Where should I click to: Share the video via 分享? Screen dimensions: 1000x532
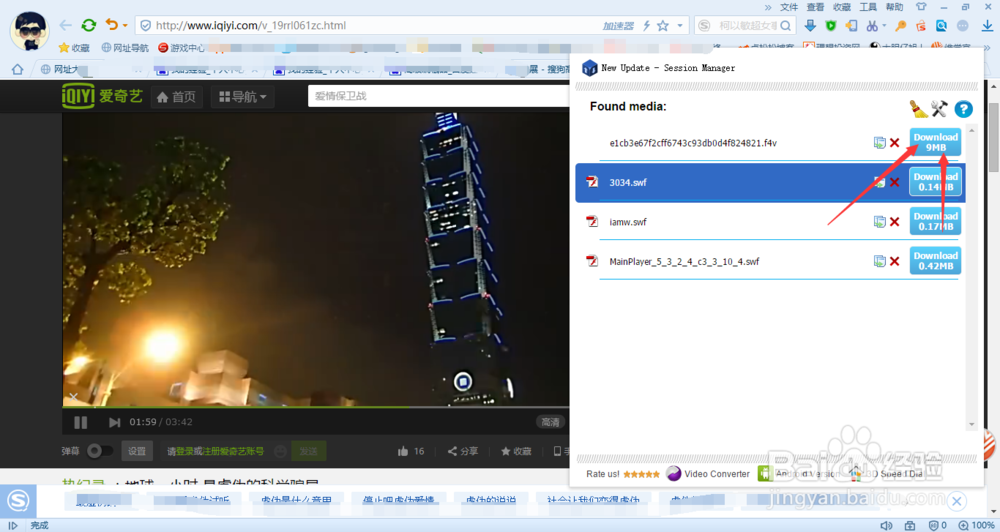click(x=463, y=451)
